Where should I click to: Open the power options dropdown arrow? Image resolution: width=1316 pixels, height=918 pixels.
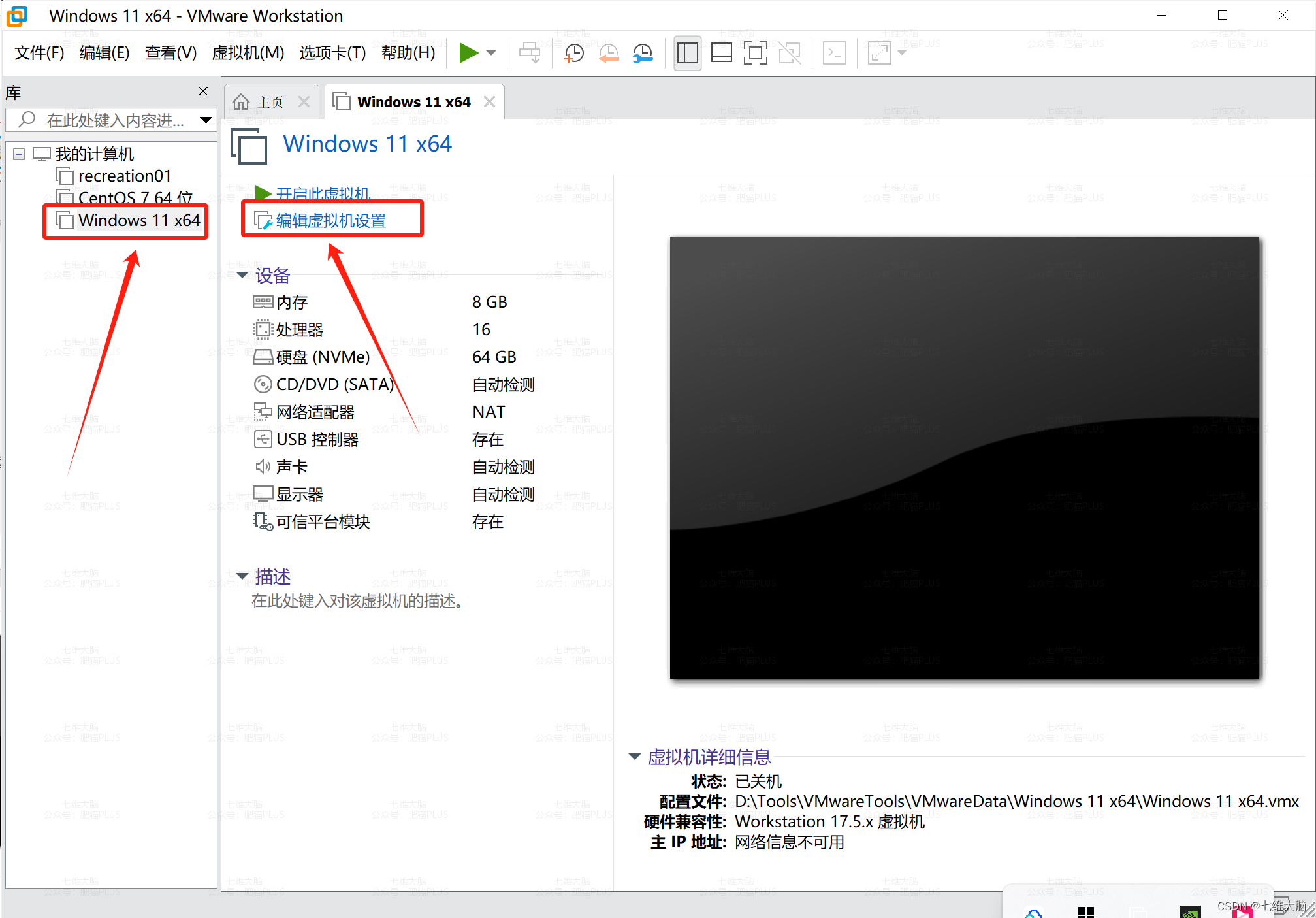pos(492,53)
